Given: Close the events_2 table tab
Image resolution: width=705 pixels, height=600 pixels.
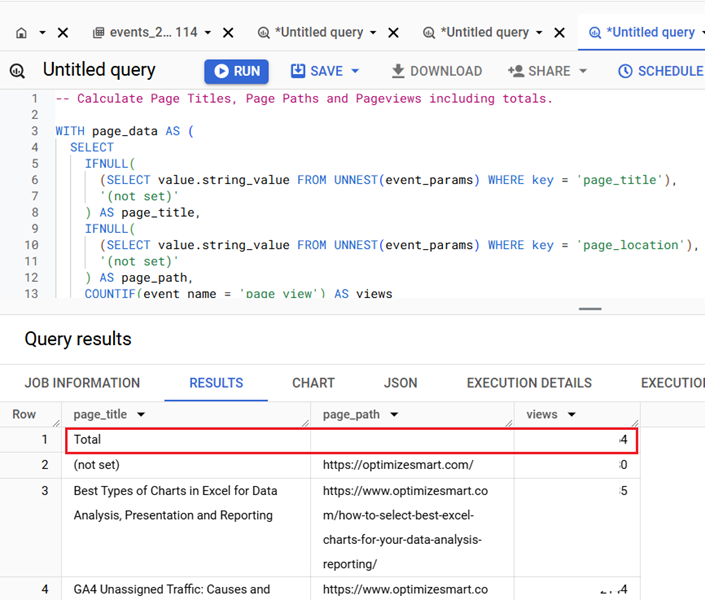Looking at the screenshot, I should click(228, 32).
